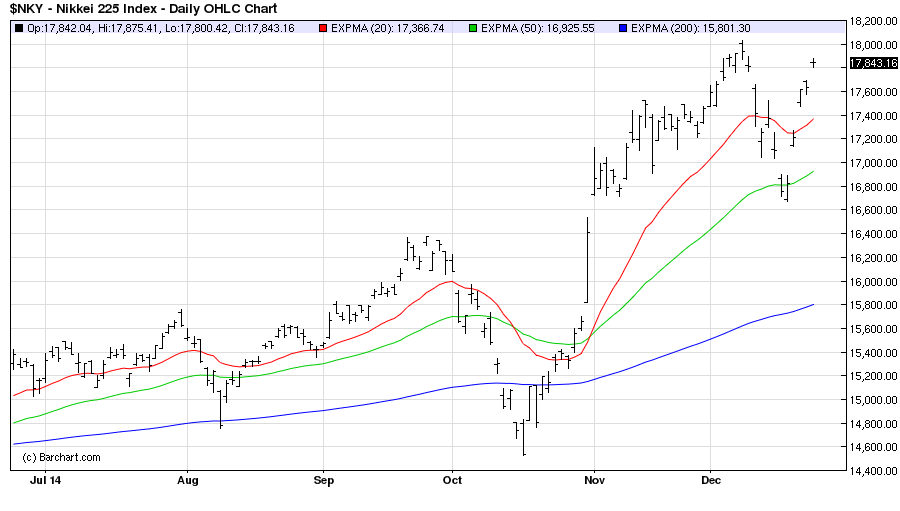The image size is (900, 511).
Task: Click the black OHLC legend swatch
Action: tap(19, 28)
